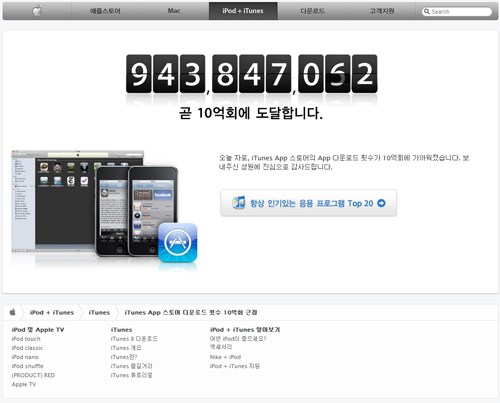
Task: Open the Mac navigation tab
Action: [174, 11]
